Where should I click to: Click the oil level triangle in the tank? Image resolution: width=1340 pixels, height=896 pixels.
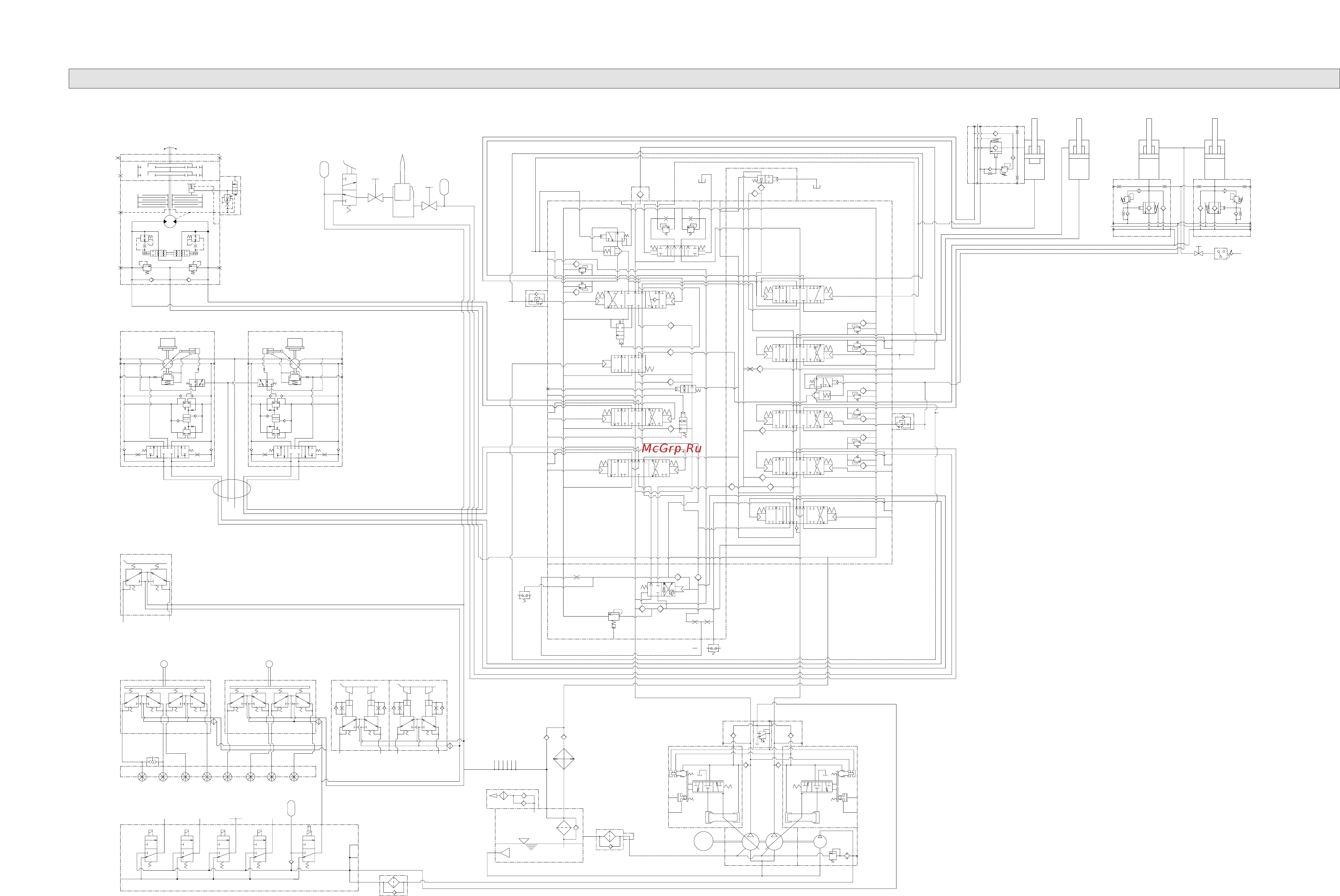pyautogui.click(x=524, y=841)
